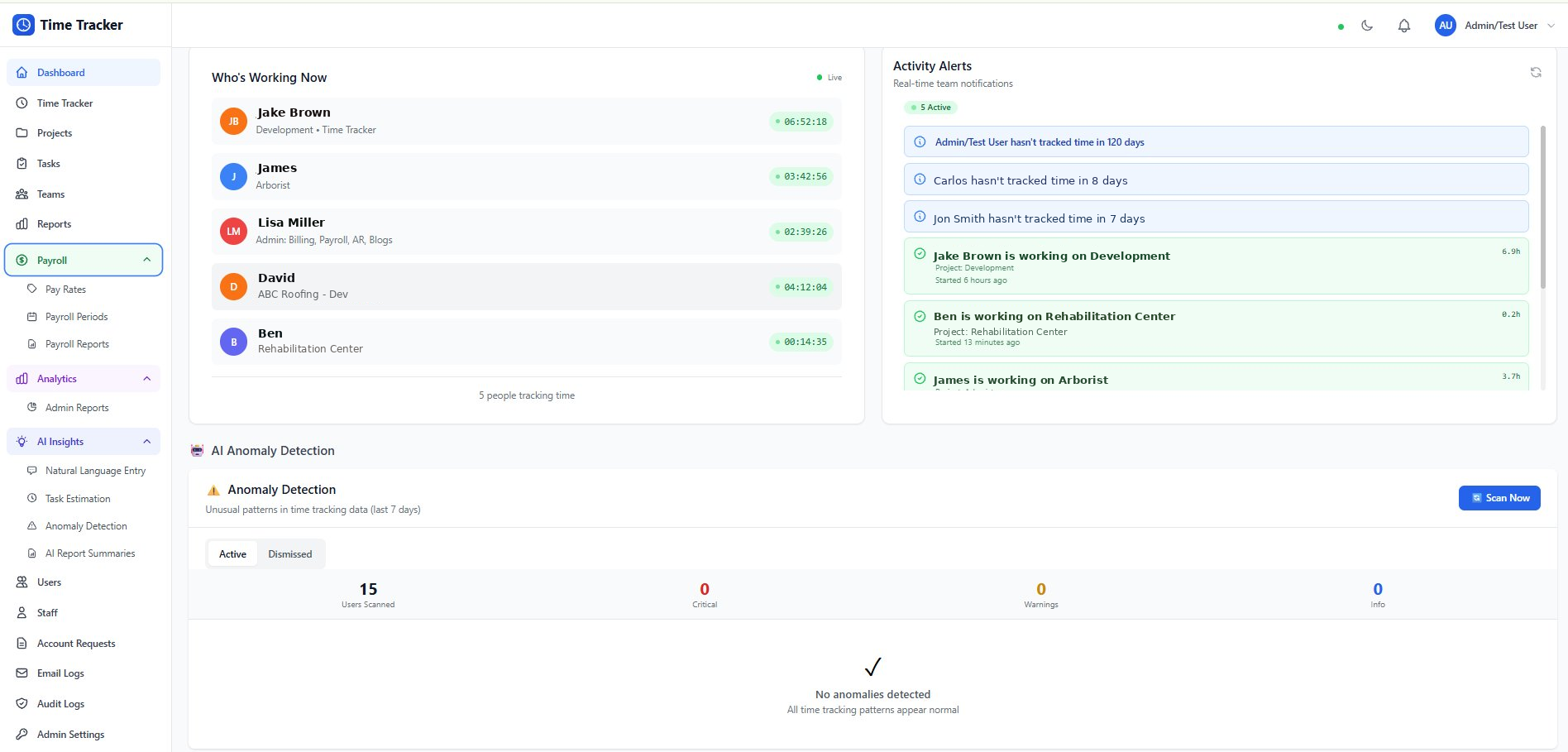Collapse the Payroll section chevron
Screen dimensions: 1568x752
pos(146,260)
